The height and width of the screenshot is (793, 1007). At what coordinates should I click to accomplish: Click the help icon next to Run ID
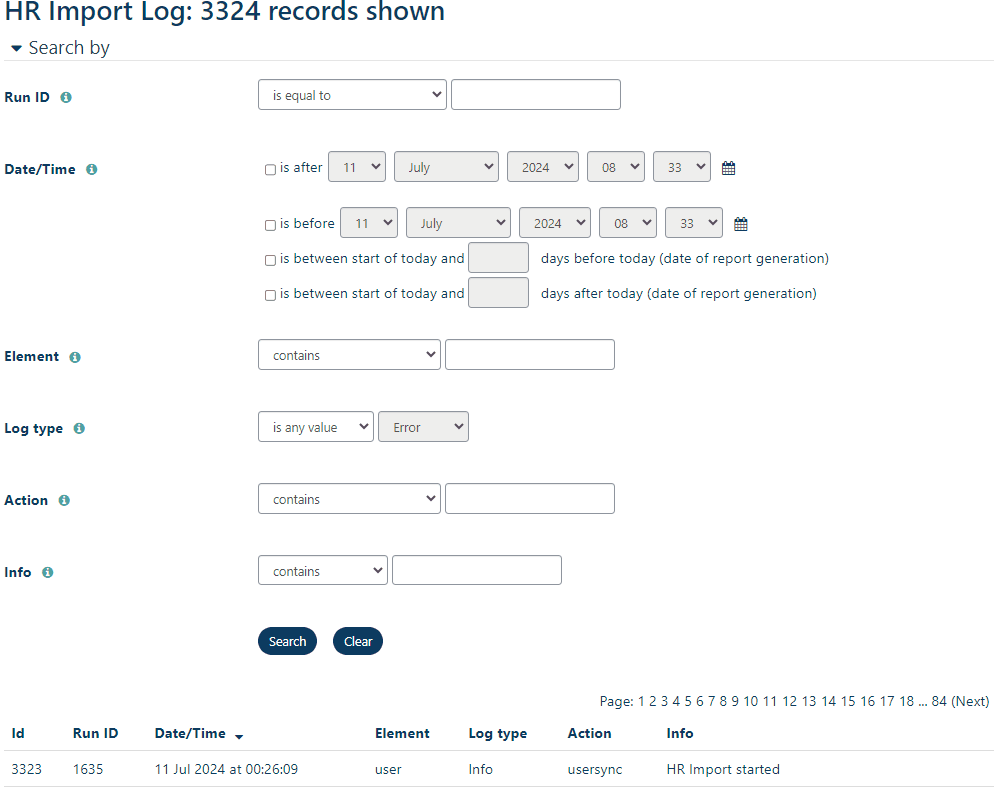(x=66, y=98)
